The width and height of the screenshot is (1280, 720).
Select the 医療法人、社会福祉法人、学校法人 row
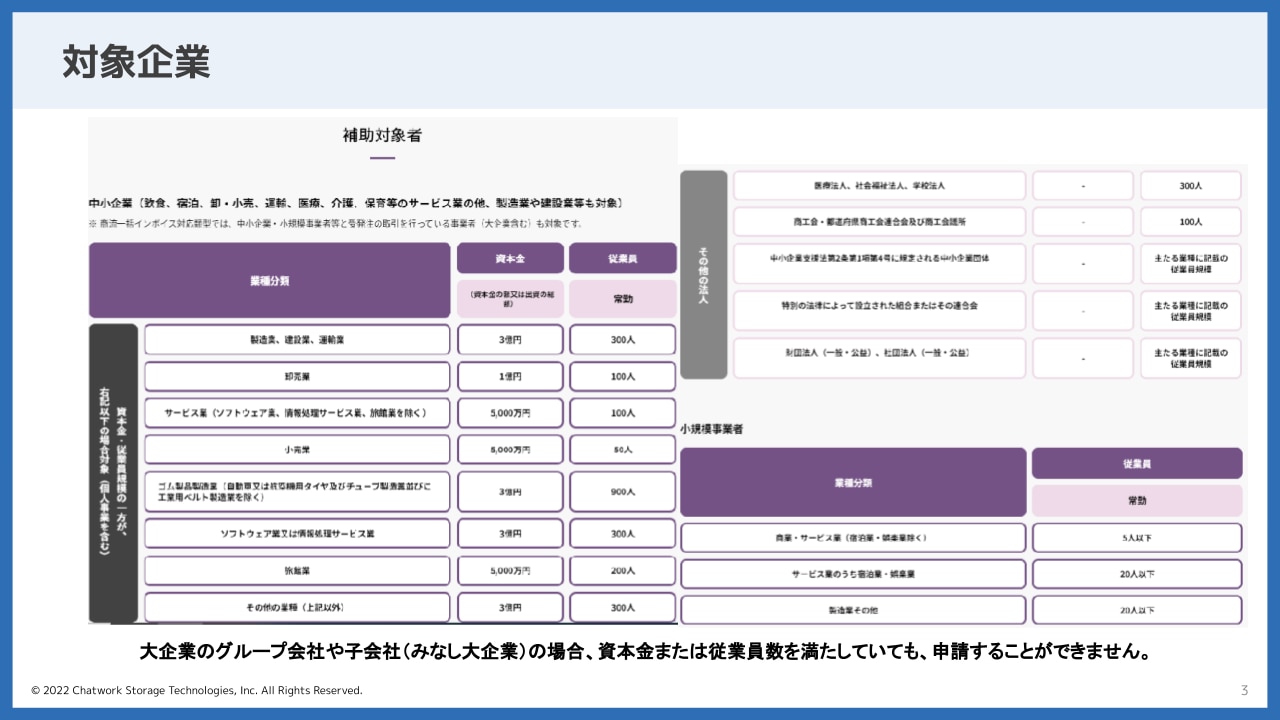[880, 186]
